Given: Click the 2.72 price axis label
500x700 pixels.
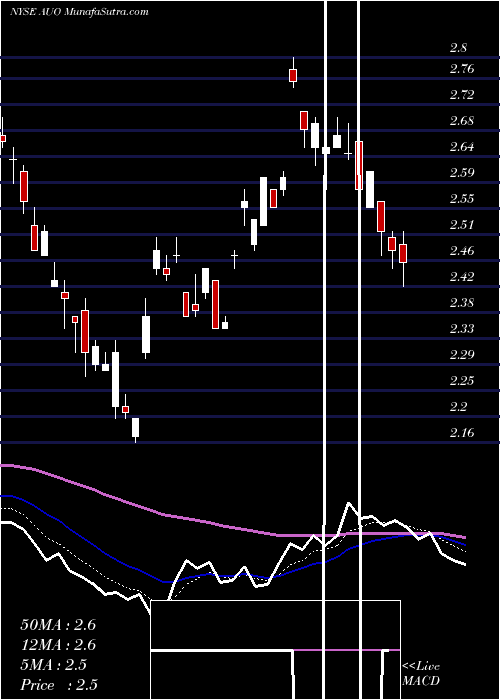Looking at the screenshot, I should click(462, 95).
